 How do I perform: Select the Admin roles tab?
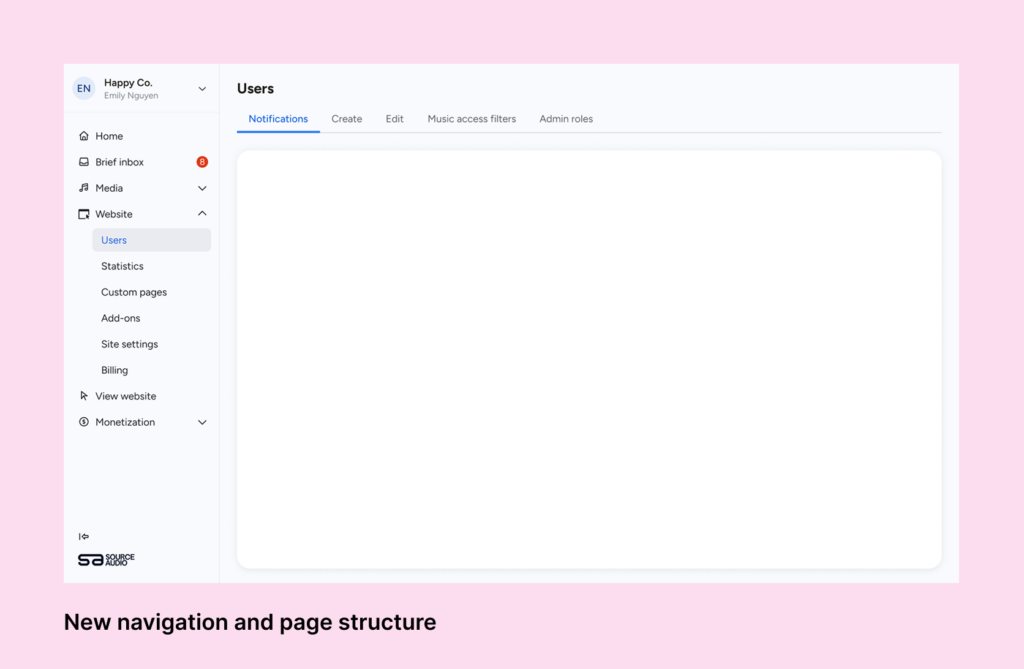(x=566, y=119)
